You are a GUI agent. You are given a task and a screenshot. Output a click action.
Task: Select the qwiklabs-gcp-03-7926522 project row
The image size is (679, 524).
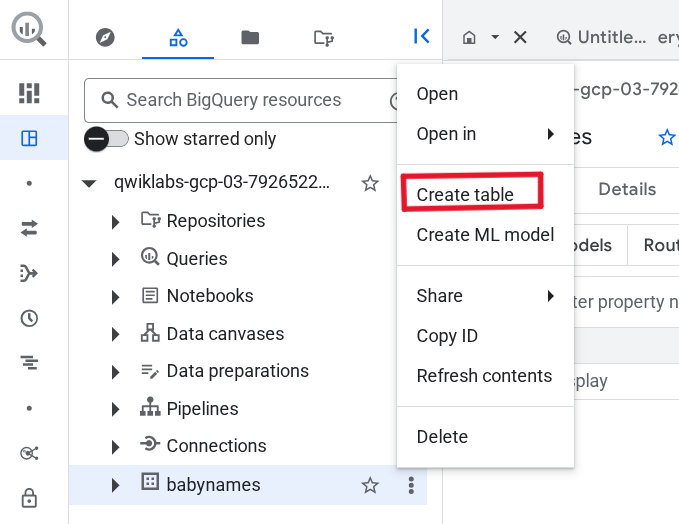[222, 182]
